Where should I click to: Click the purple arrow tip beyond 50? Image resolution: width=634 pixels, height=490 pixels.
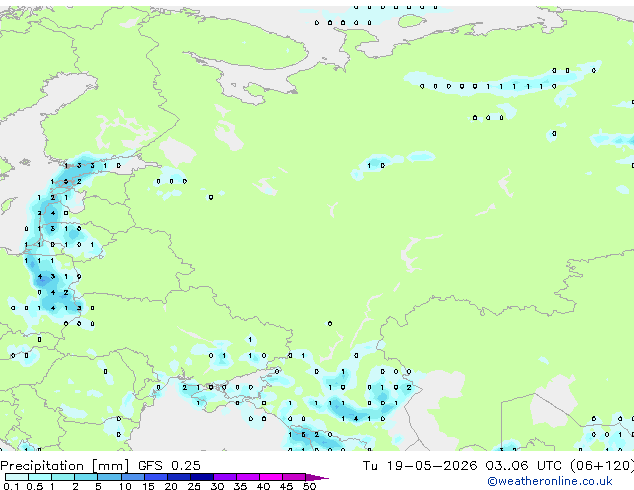[x=317, y=477]
